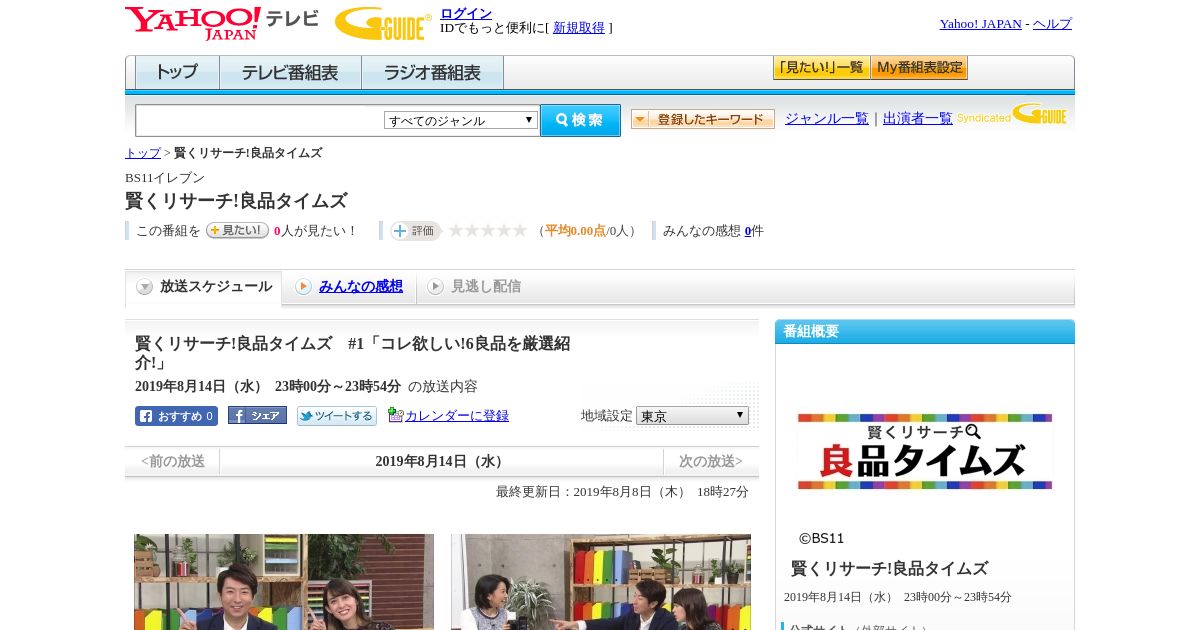Click the 2019年8月14日（水） date heading
The image size is (1200, 630).
[442, 462]
